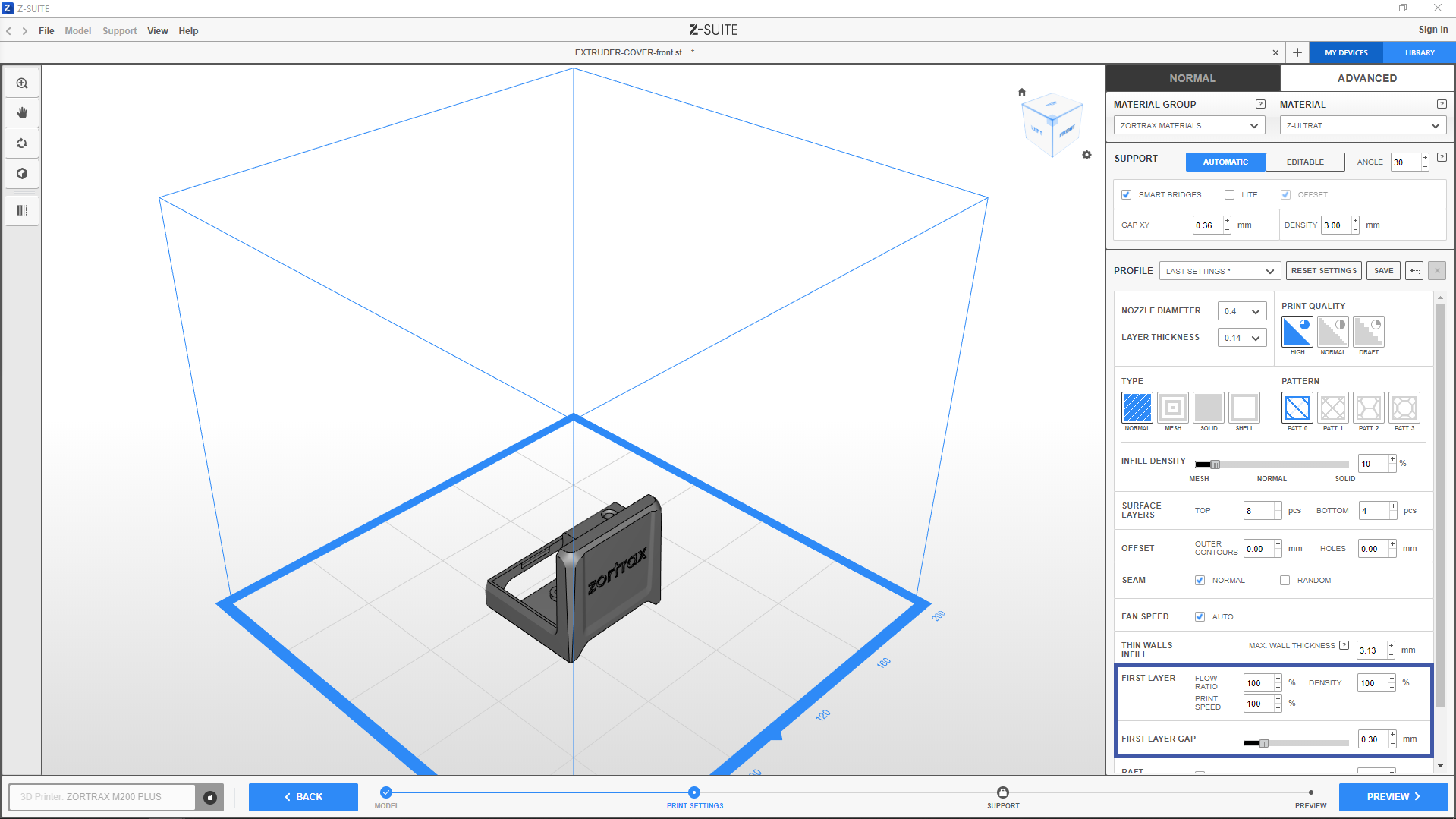Viewport: 1456px width, 819px height.
Task: Open the Material Group dropdown
Action: [1188, 126]
